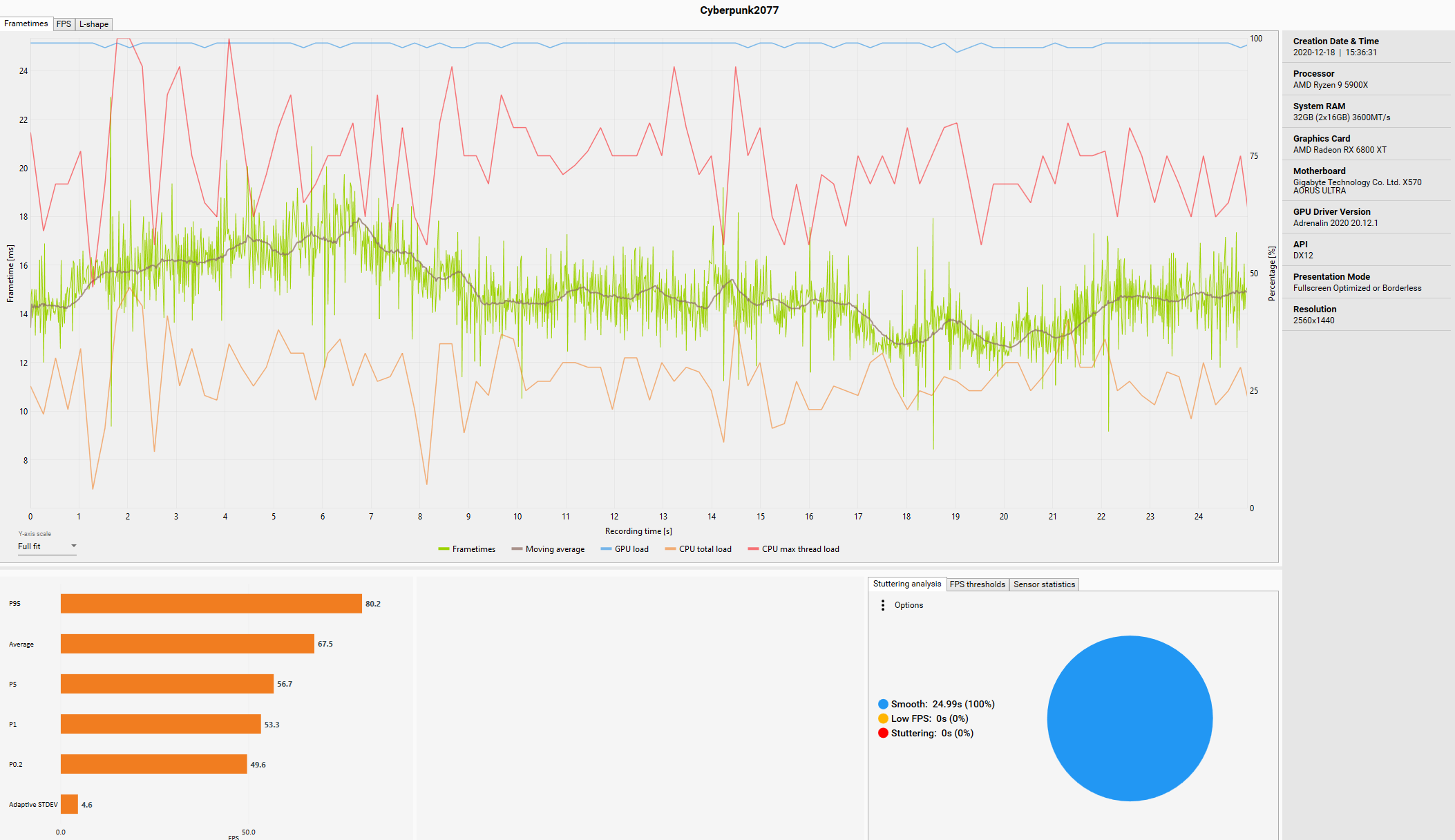1455x840 pixels.
Task: Click the 'Smooth: 24.99s (100%)' text
Action: [942, 704]
